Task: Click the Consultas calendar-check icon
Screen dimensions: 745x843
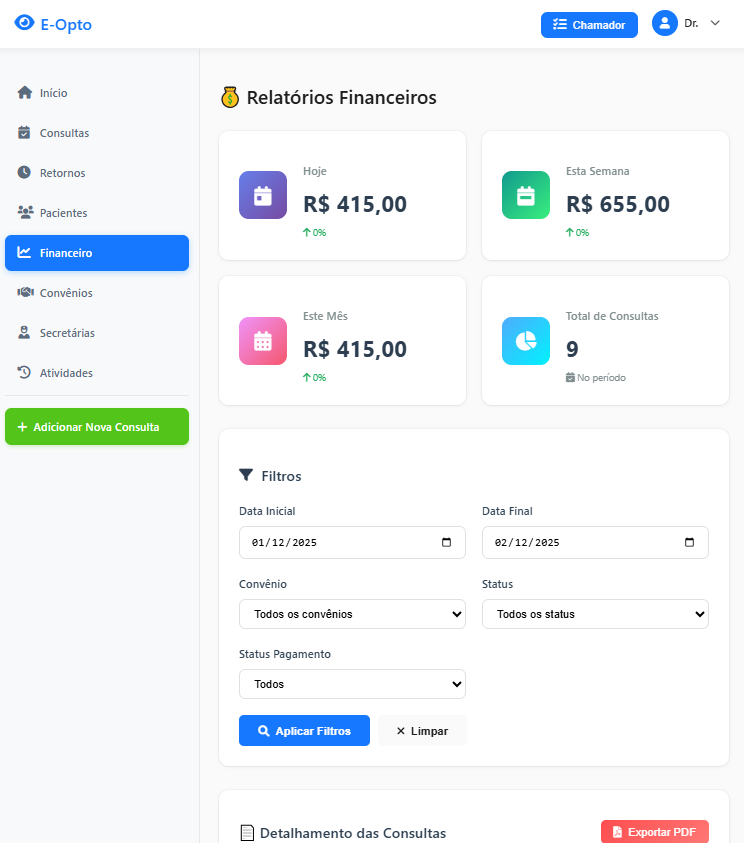Action: click(24, 132)
